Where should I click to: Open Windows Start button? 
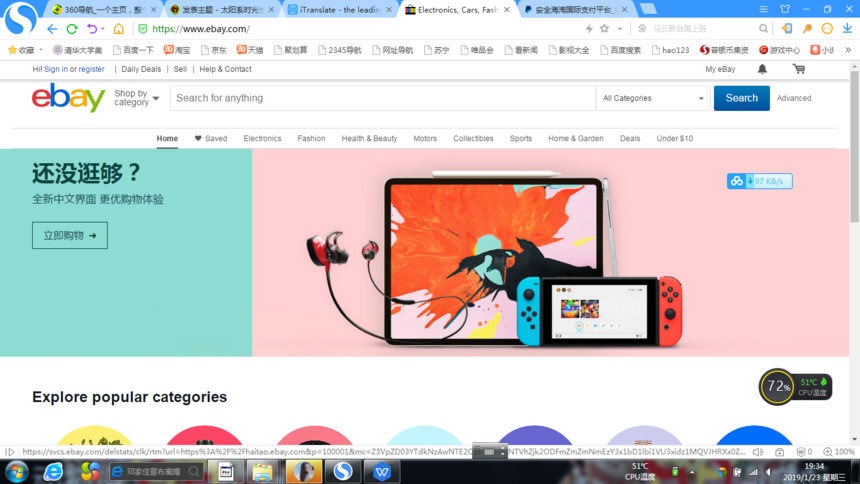coord(16,472)
